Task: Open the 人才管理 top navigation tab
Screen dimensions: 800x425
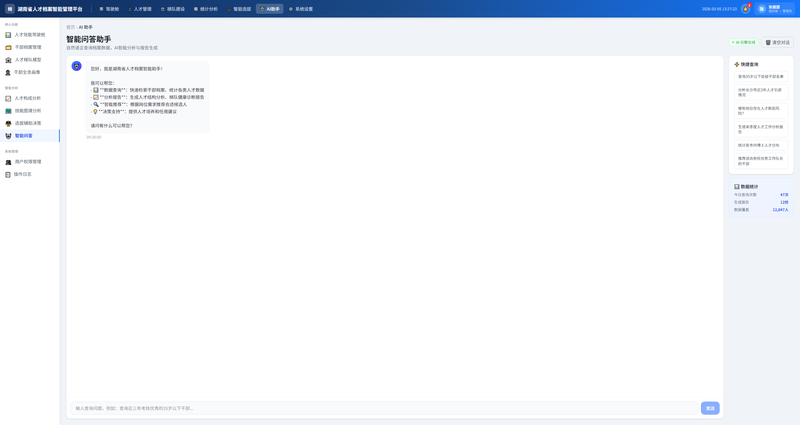Action: coord(140,9)
